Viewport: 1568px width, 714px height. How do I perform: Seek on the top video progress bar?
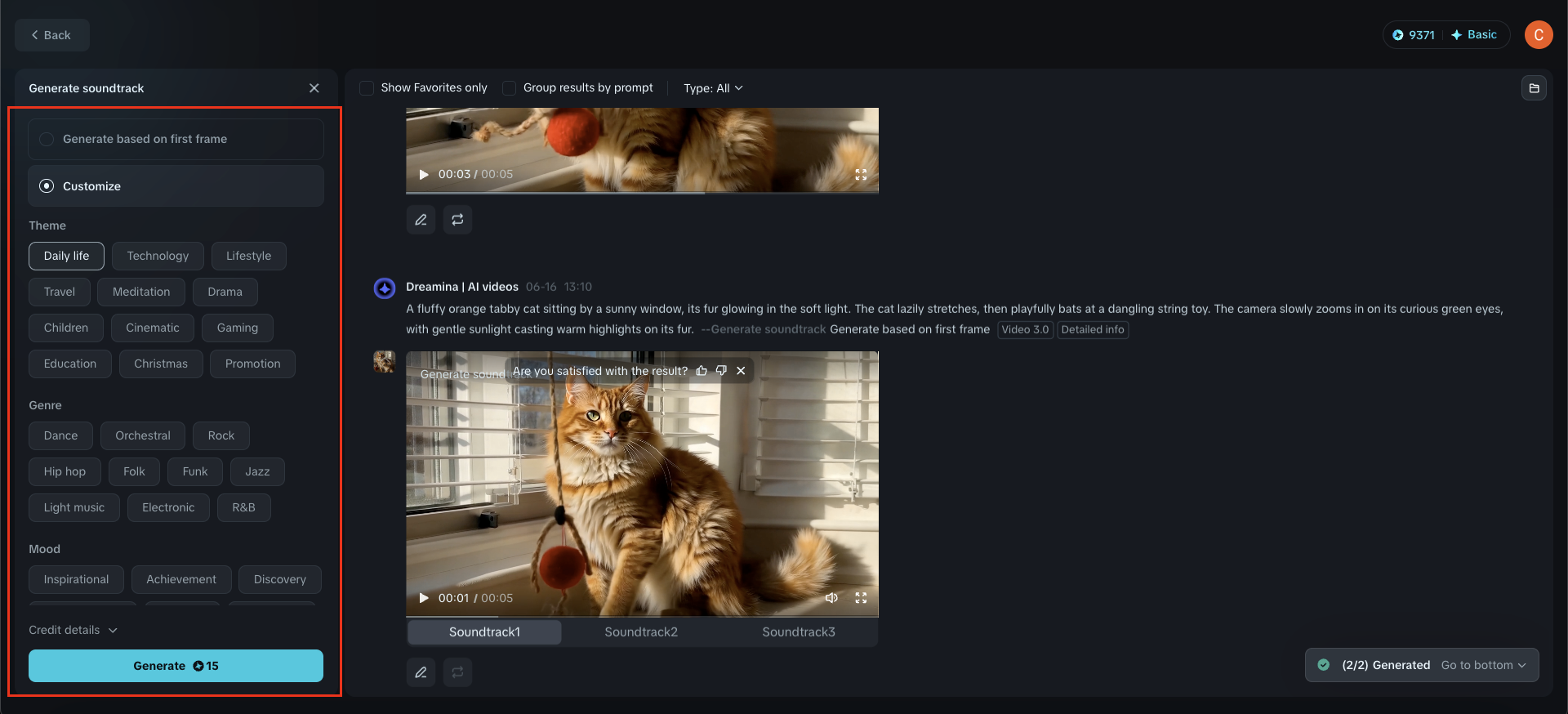click(x=642, y=193)
